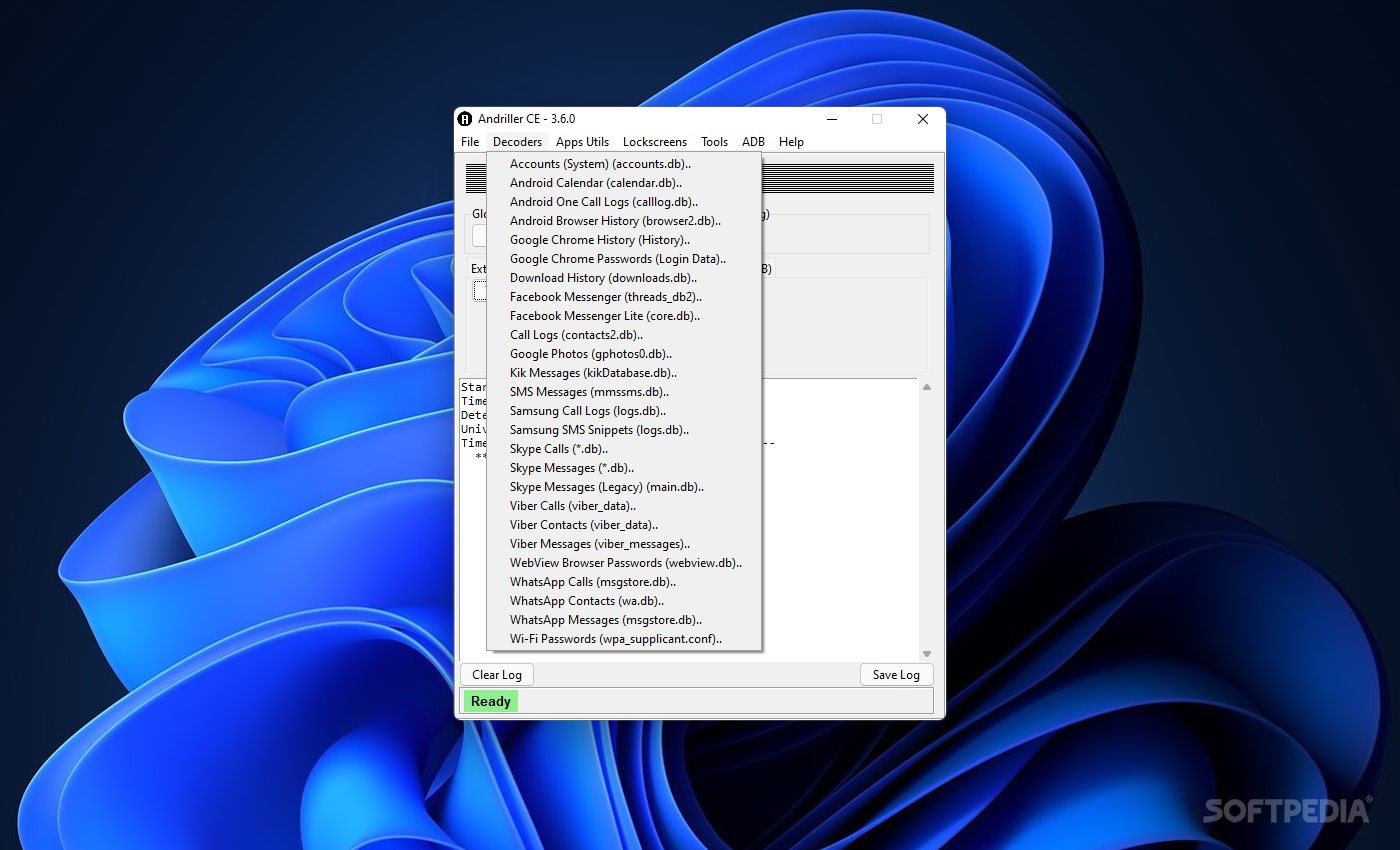
Task: Choose Google Chrome Passwords (Login Data)
Action: pyautogui.click(x=624, y=259)
